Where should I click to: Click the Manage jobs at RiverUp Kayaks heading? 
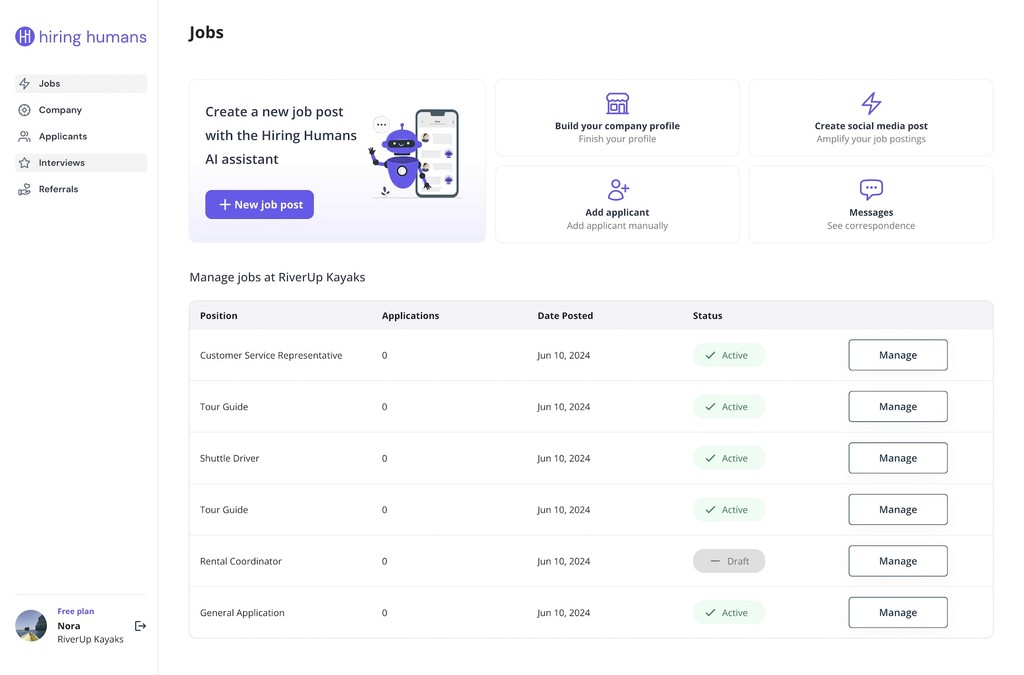click(x=277, y=277)
